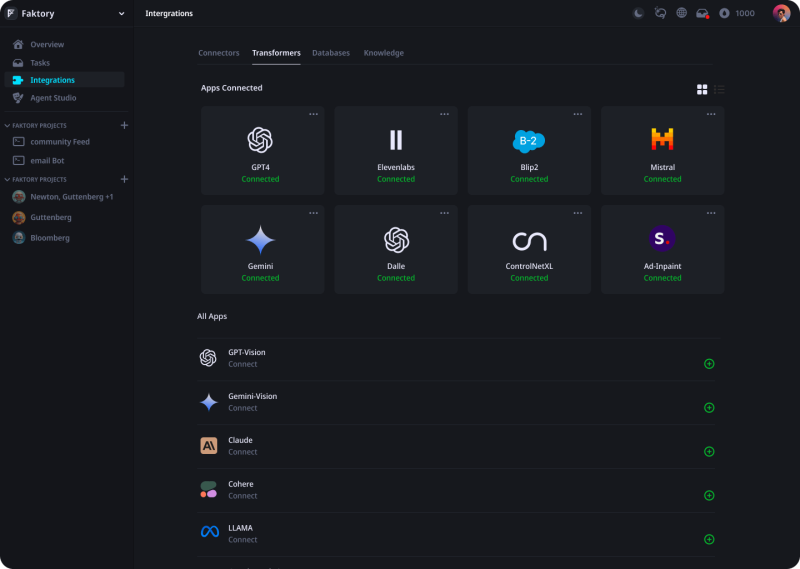Click the Ad-Inpaint purple logo
The image size is (800, 569).
click(662, 238)
